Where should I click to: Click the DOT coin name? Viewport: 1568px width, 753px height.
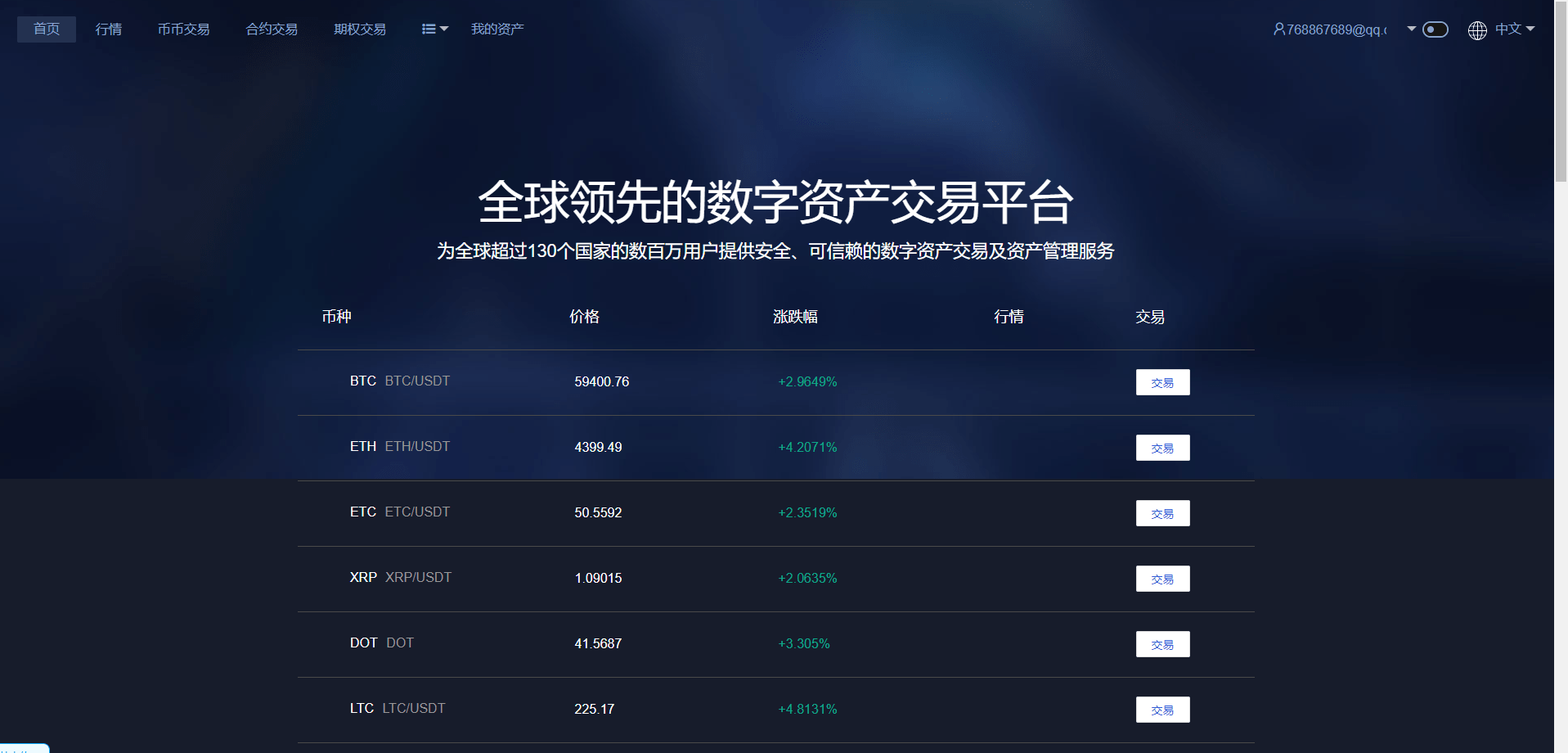363,643
